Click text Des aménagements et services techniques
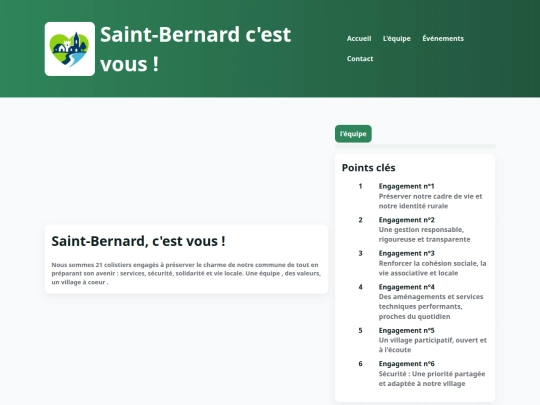The height and width of the screenshot is (405, 540). [431, 307]
